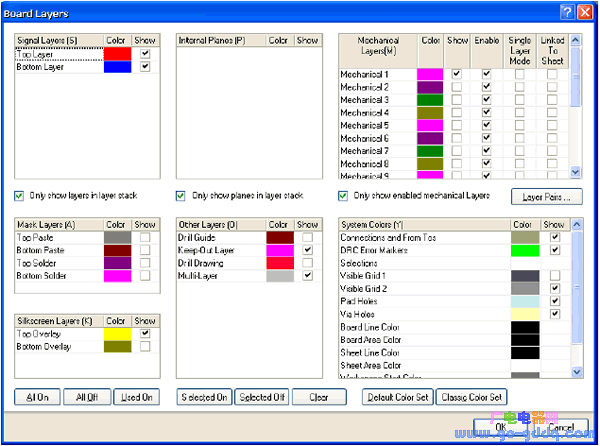Click the Layer Pairs button
Screen dimensions: 600x446
point(546,196)
